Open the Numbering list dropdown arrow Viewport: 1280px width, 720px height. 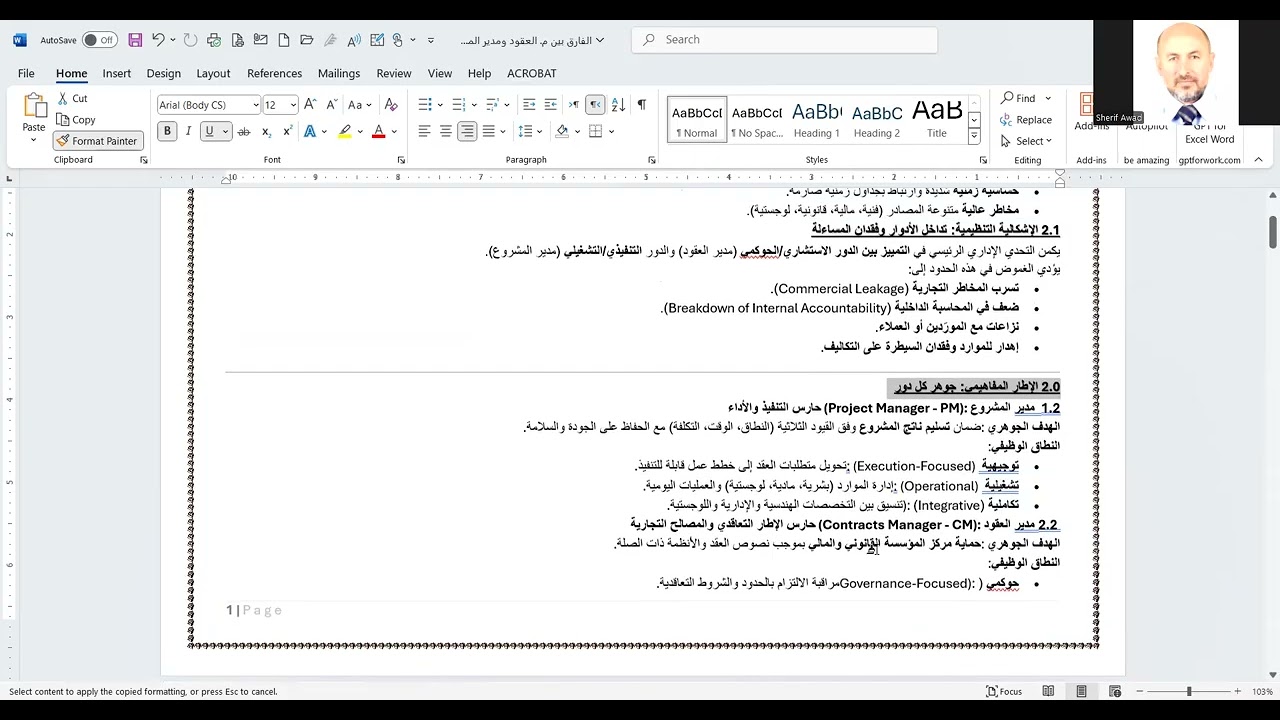473,105
